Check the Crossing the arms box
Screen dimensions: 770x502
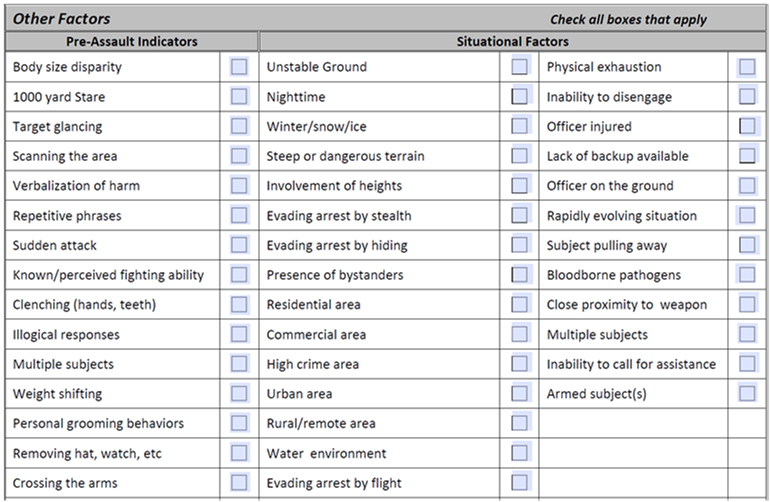click(x=239, y=483)
